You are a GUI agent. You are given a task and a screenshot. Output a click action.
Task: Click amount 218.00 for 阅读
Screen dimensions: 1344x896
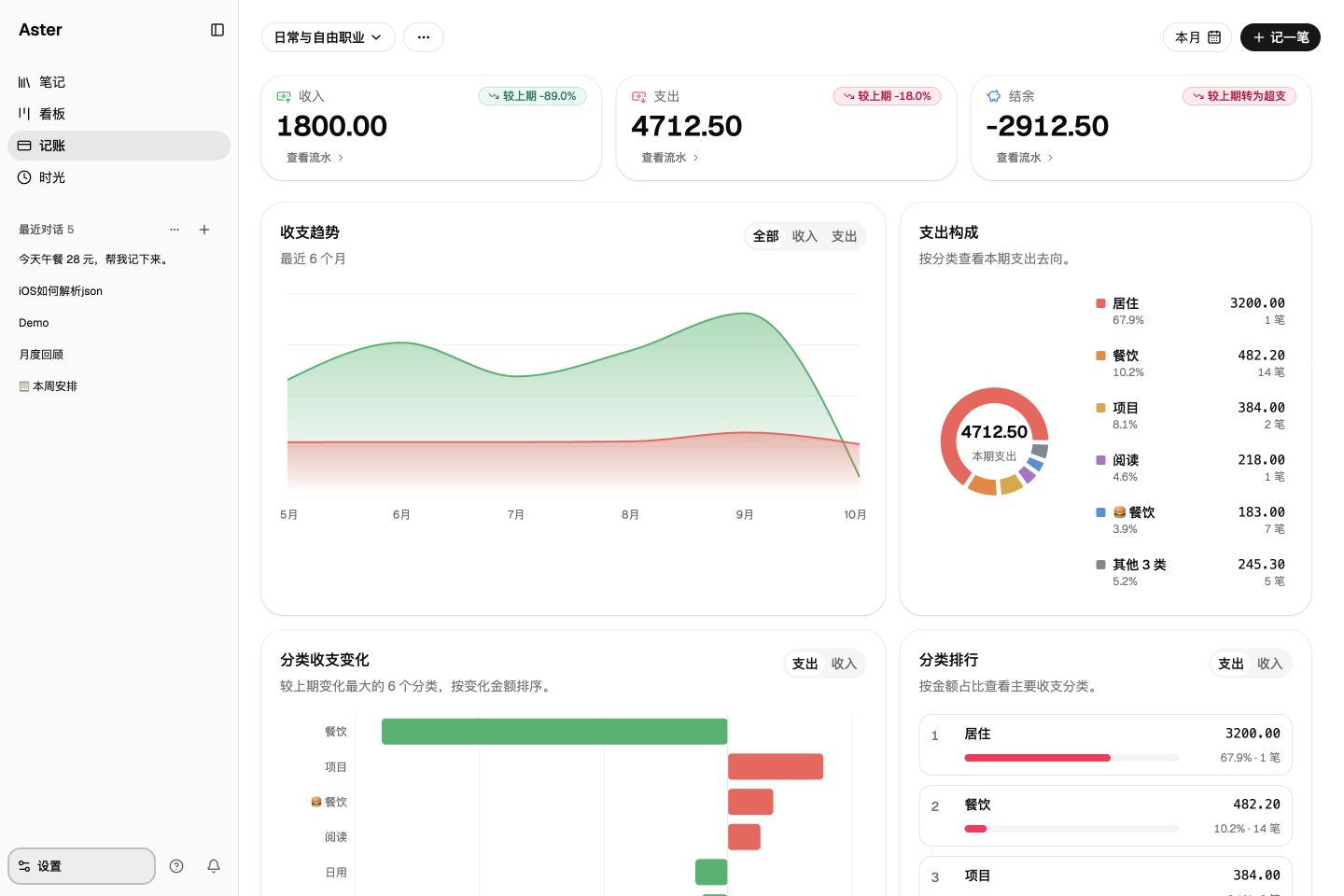click(1261, 460)
